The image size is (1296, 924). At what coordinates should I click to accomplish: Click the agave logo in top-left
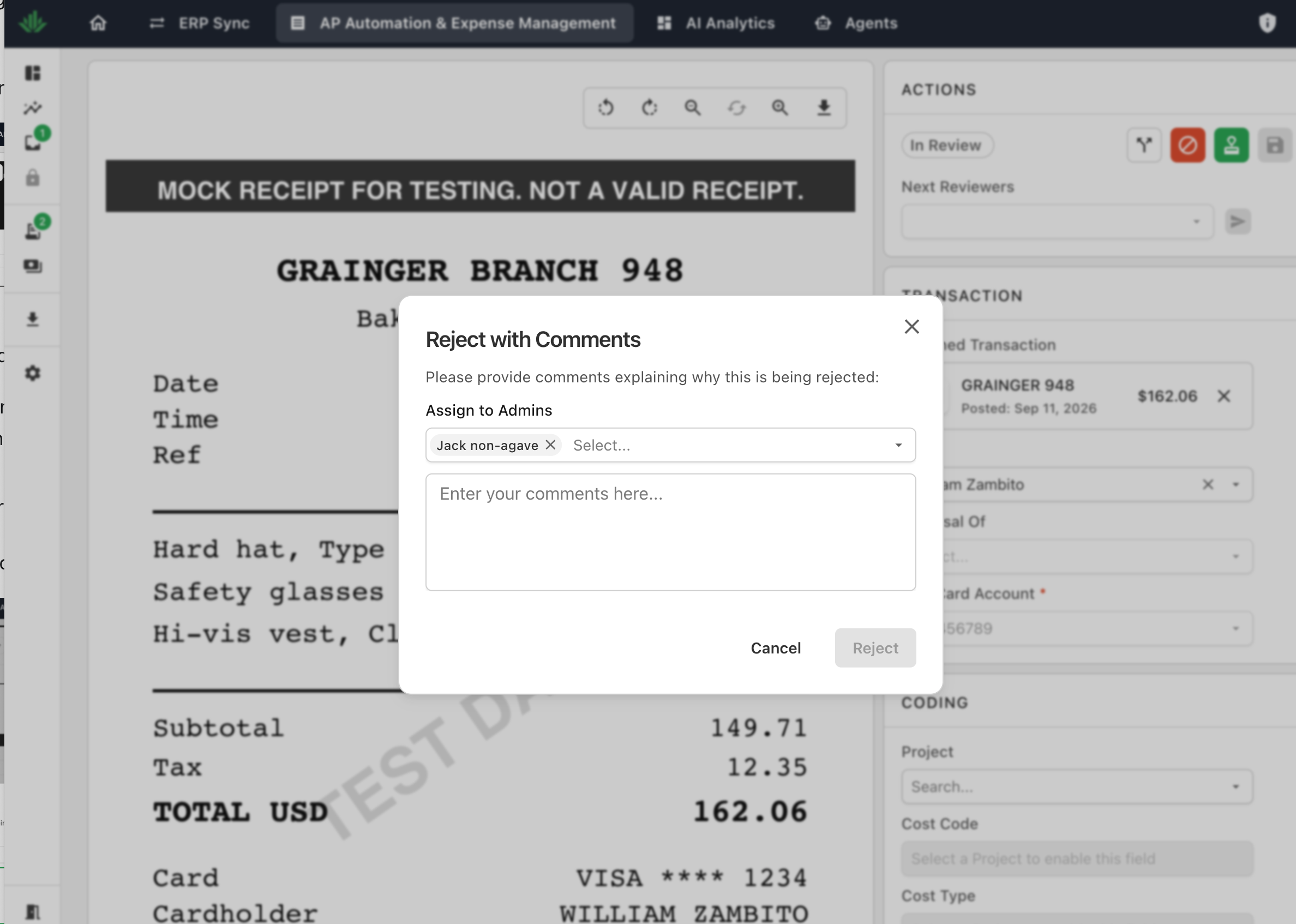coord(32,22)
